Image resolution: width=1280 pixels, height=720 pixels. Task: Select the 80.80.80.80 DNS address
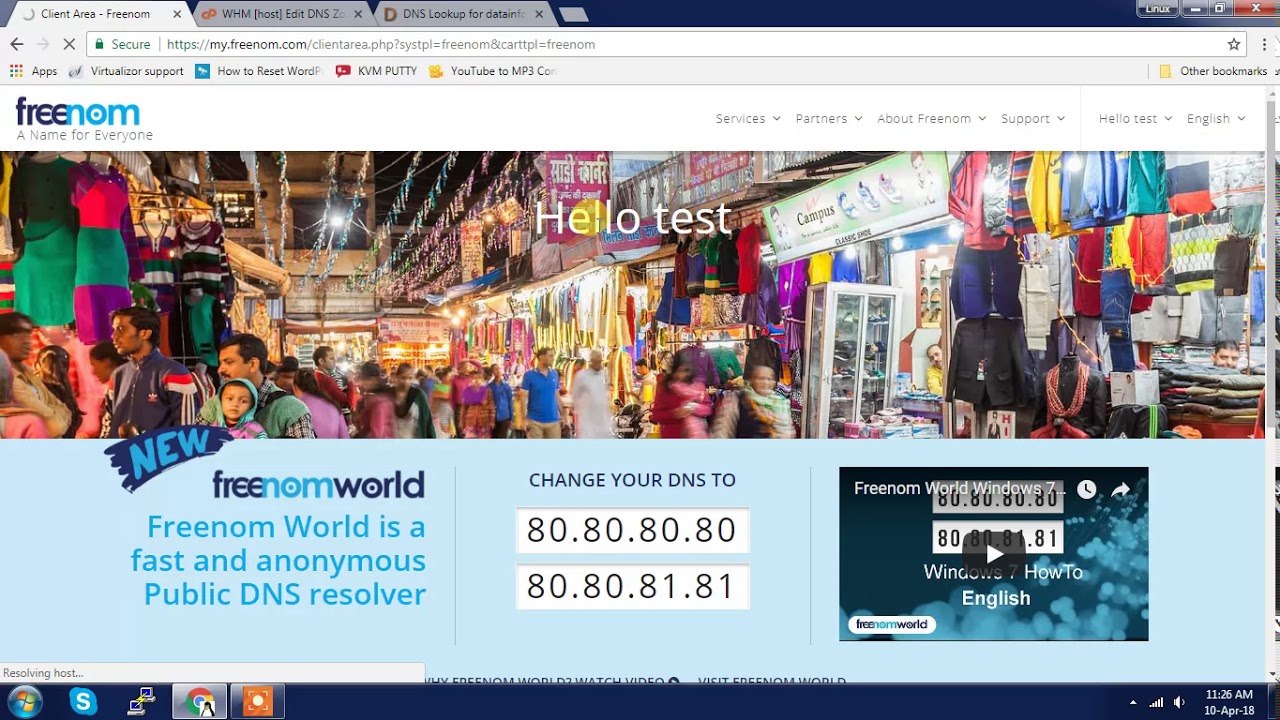[632, 530]
